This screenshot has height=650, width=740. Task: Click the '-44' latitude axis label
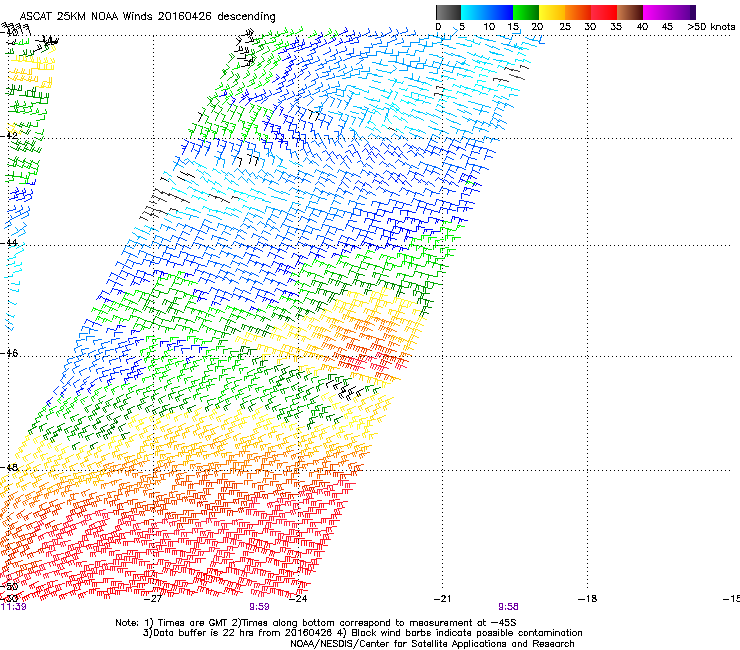[x=9, y=243]
